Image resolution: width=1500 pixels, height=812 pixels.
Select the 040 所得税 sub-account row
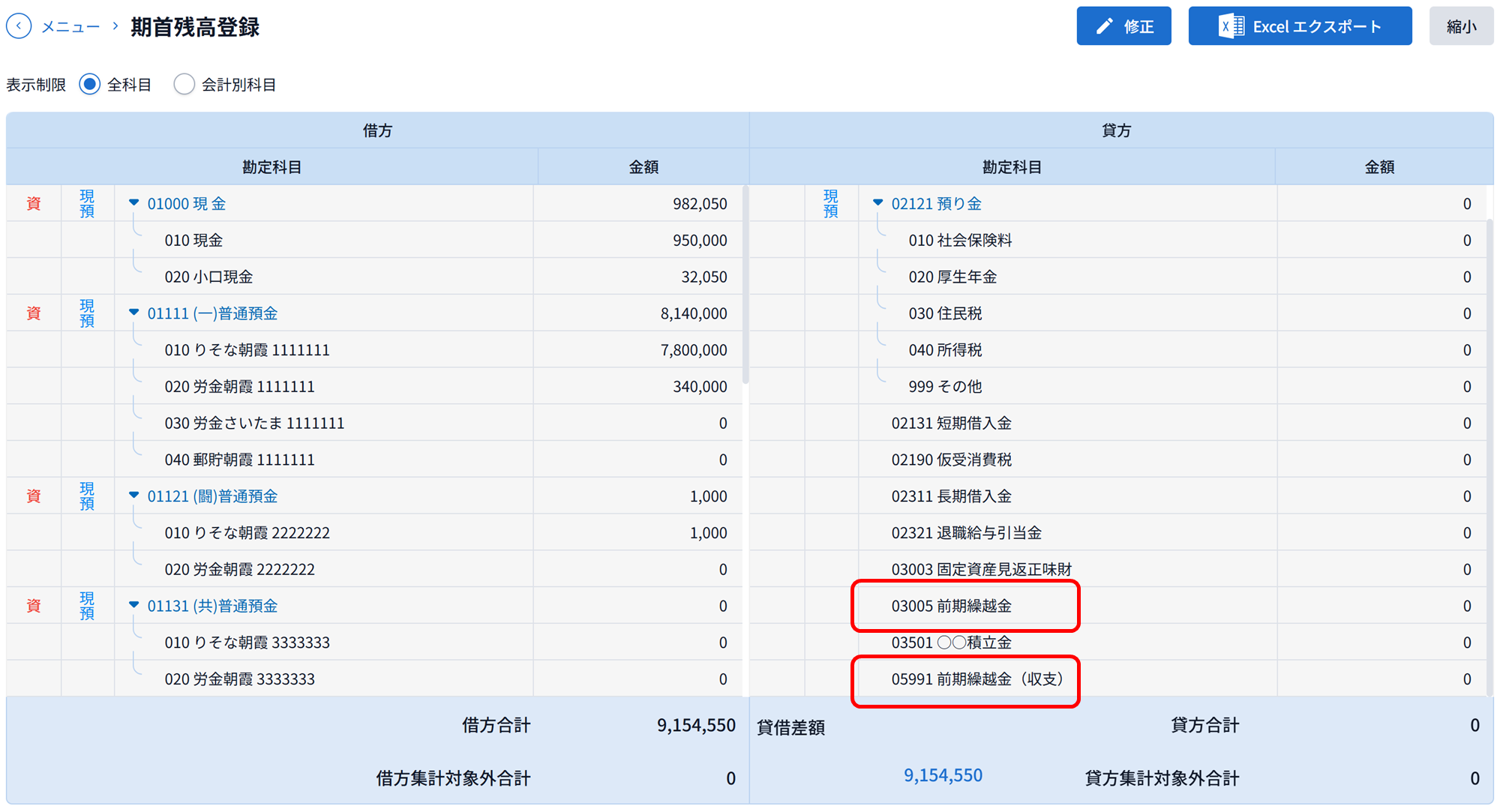pos(1118,349)
